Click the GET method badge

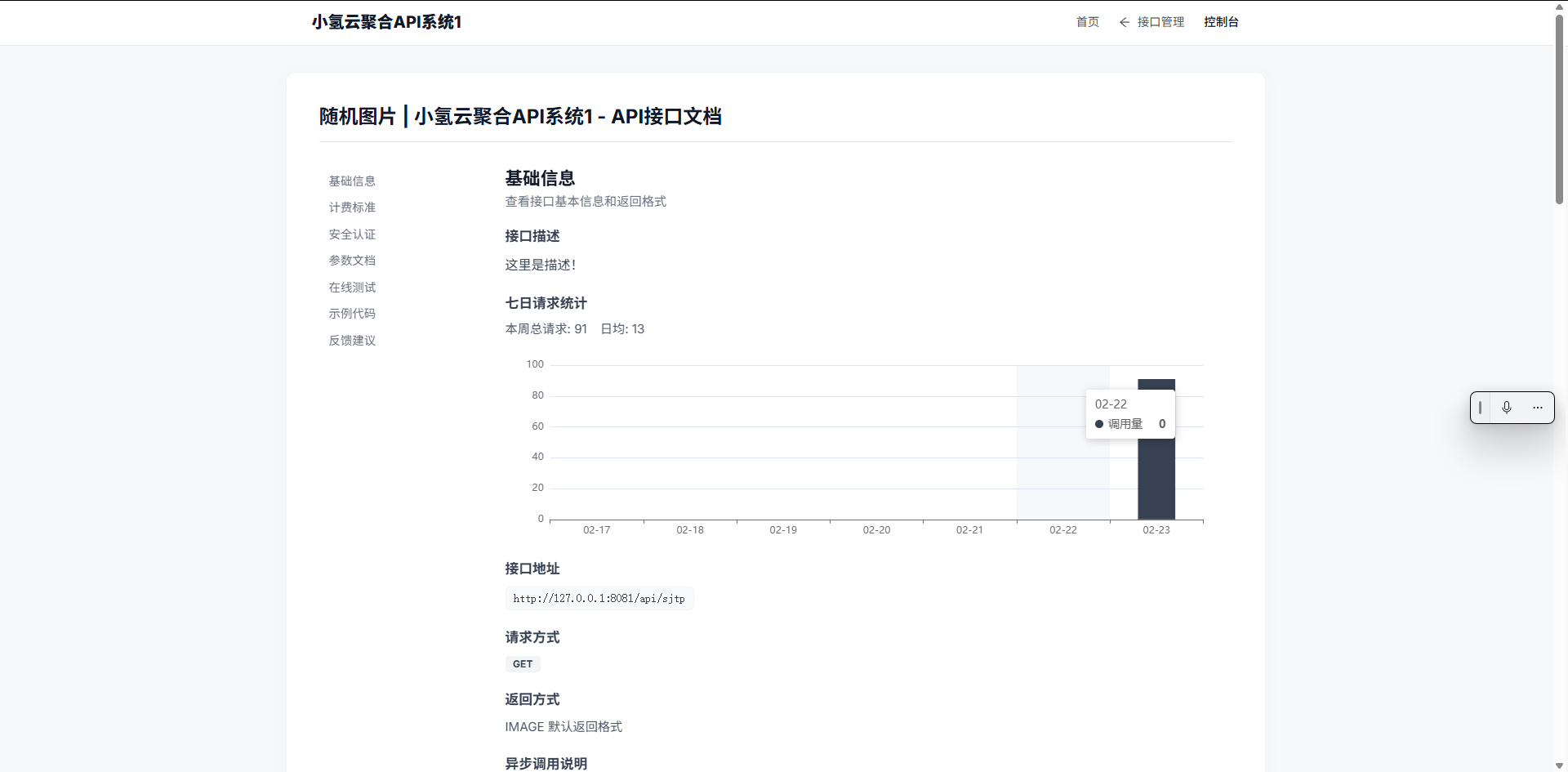[x=522, y=664]
